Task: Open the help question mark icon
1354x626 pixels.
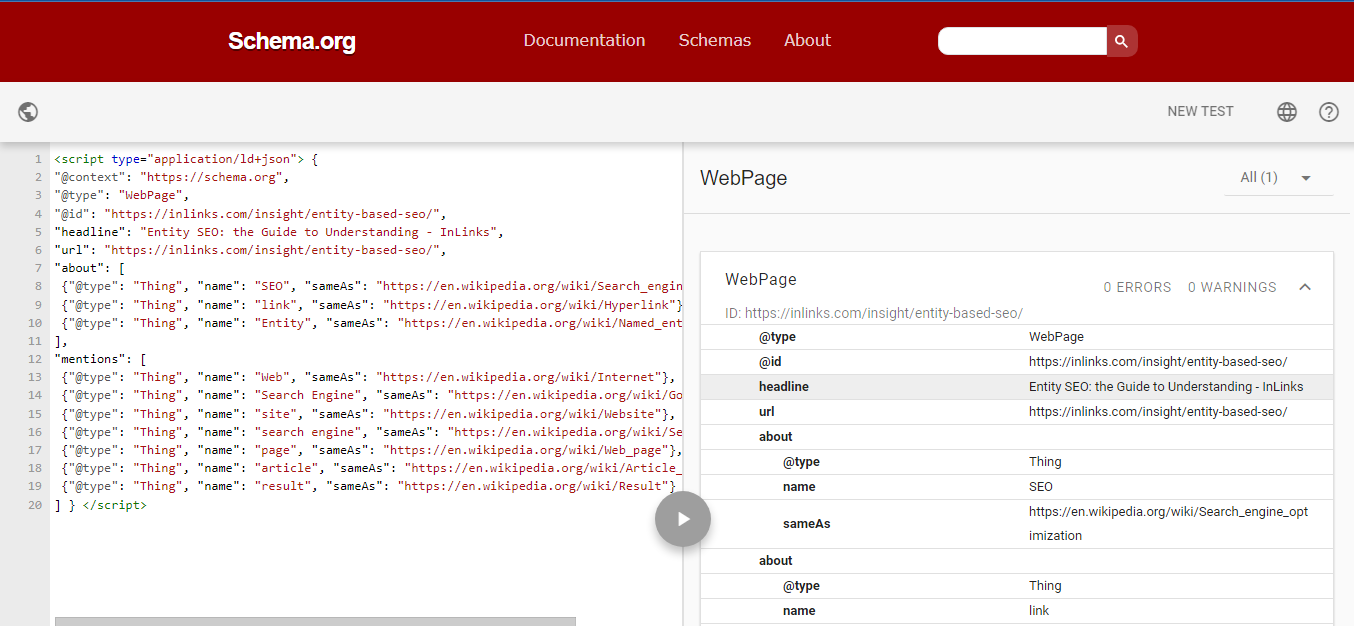Action: pos(1329,112)
